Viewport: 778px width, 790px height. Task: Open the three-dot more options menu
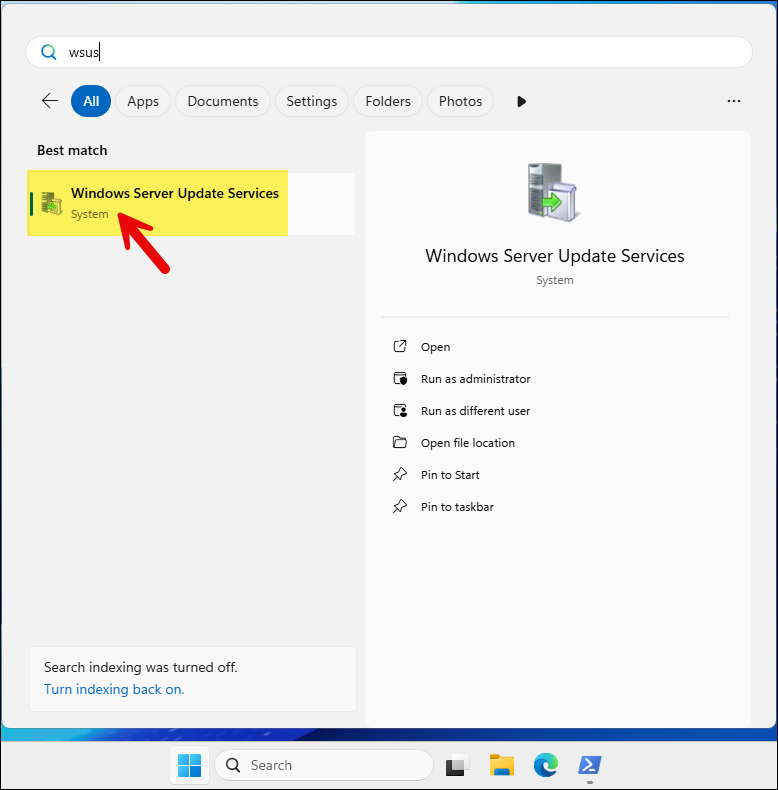pyautogui.click(x=734, y=101)
